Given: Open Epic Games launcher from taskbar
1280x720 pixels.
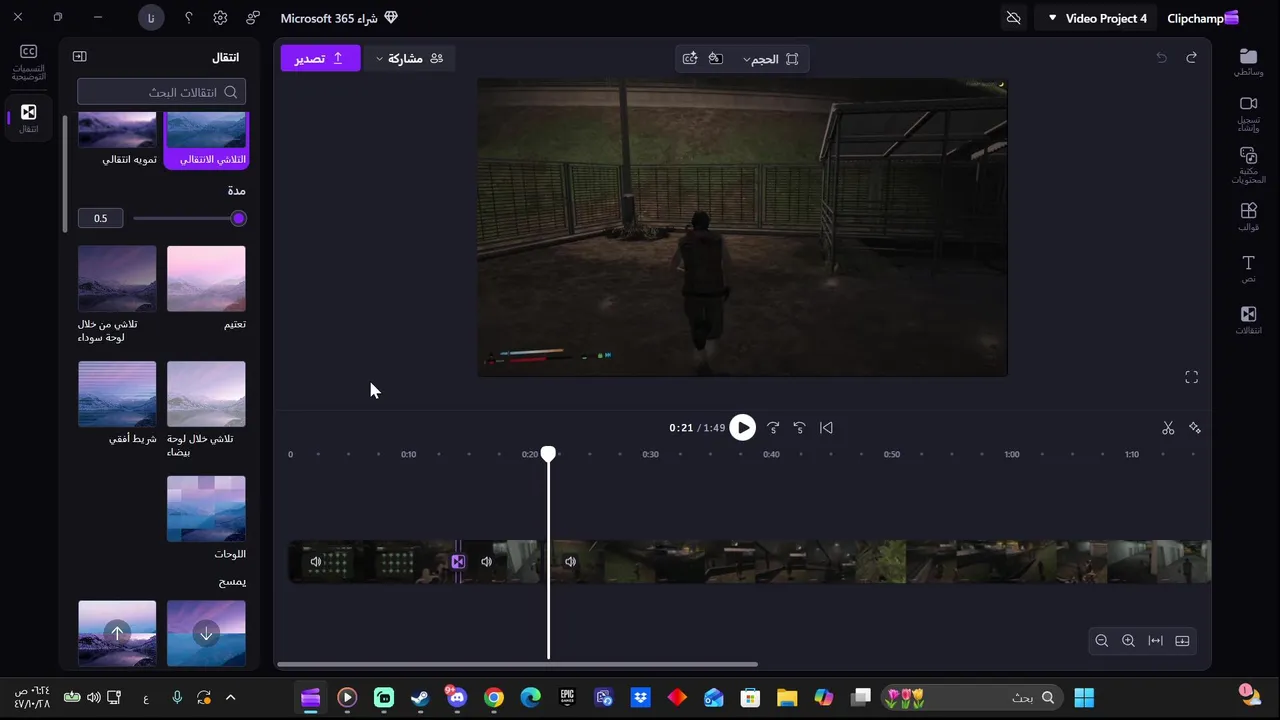Looking at the screenshot, I should pyautogui.click(x=567, y=697).
